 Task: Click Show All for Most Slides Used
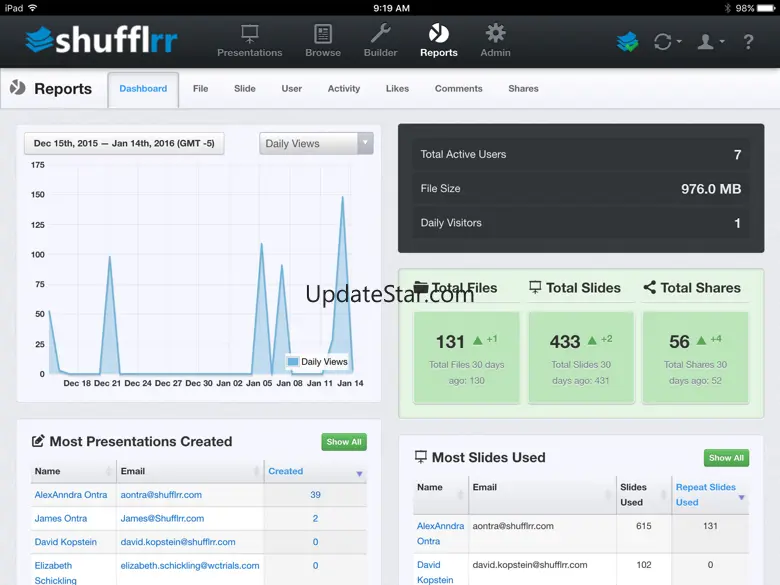pyautogui.click(x=726, y=458)
